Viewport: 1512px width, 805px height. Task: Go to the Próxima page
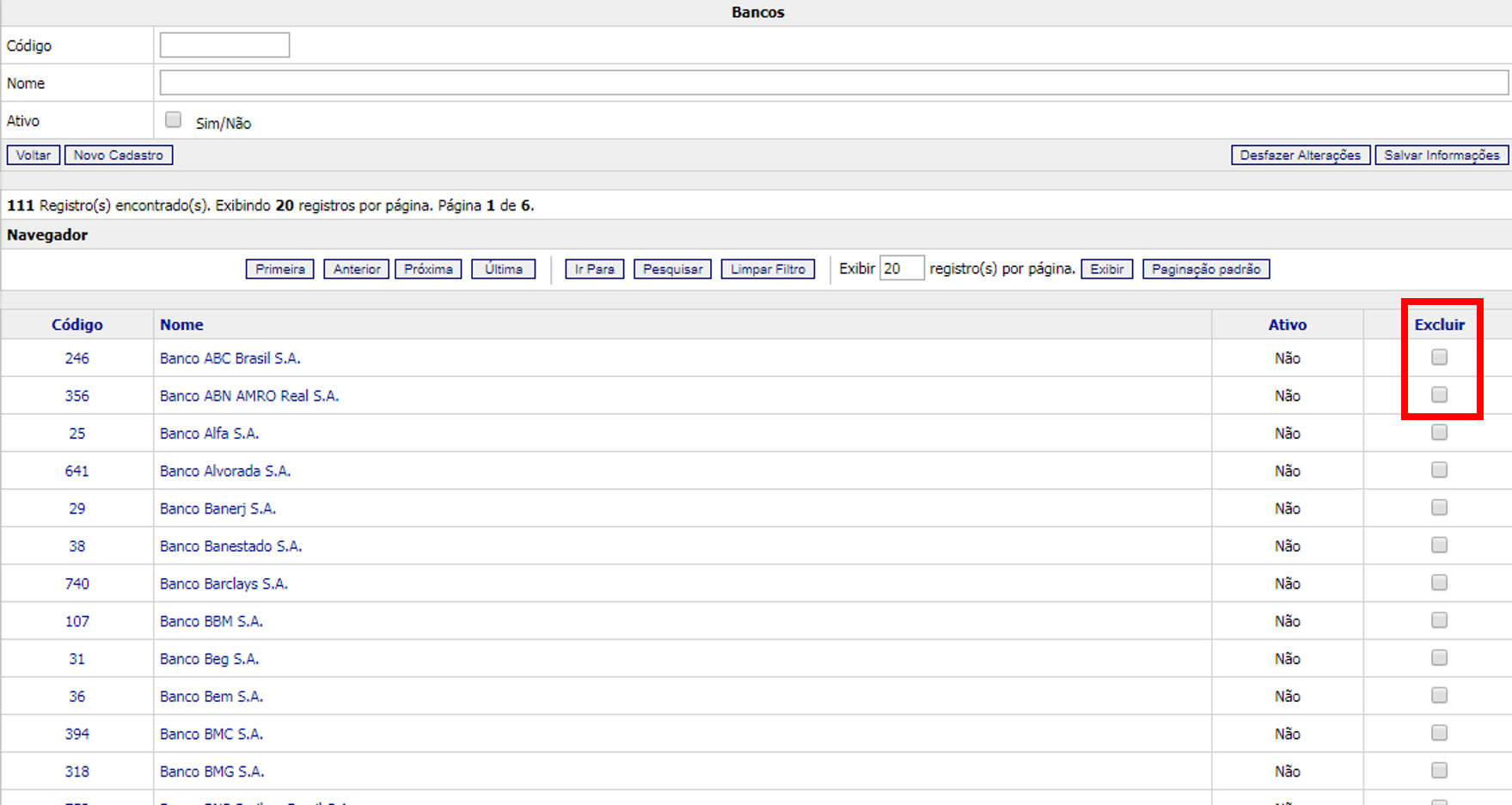[x=428, y=270]
